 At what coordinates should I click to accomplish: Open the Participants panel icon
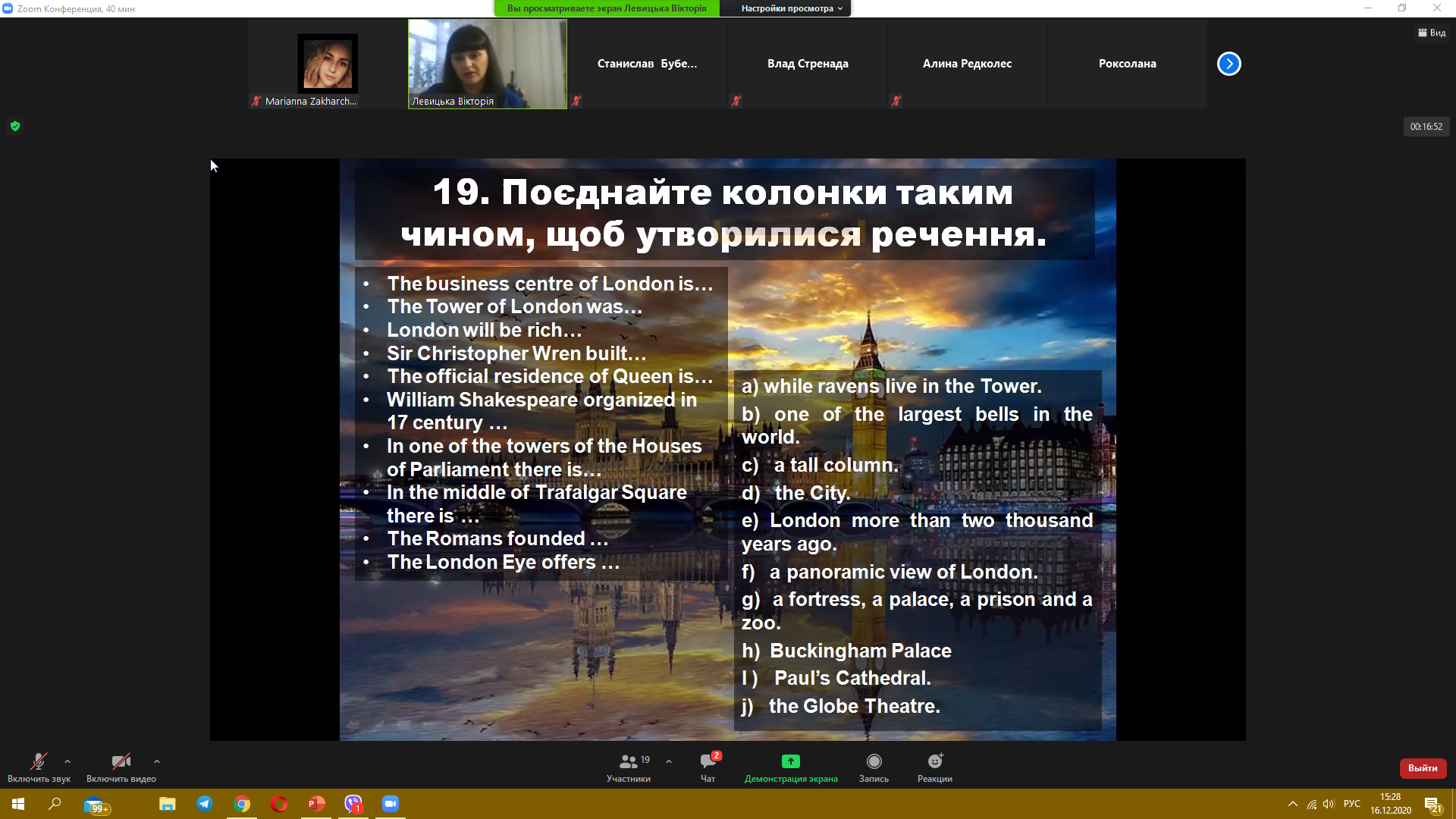click(629, 761)
